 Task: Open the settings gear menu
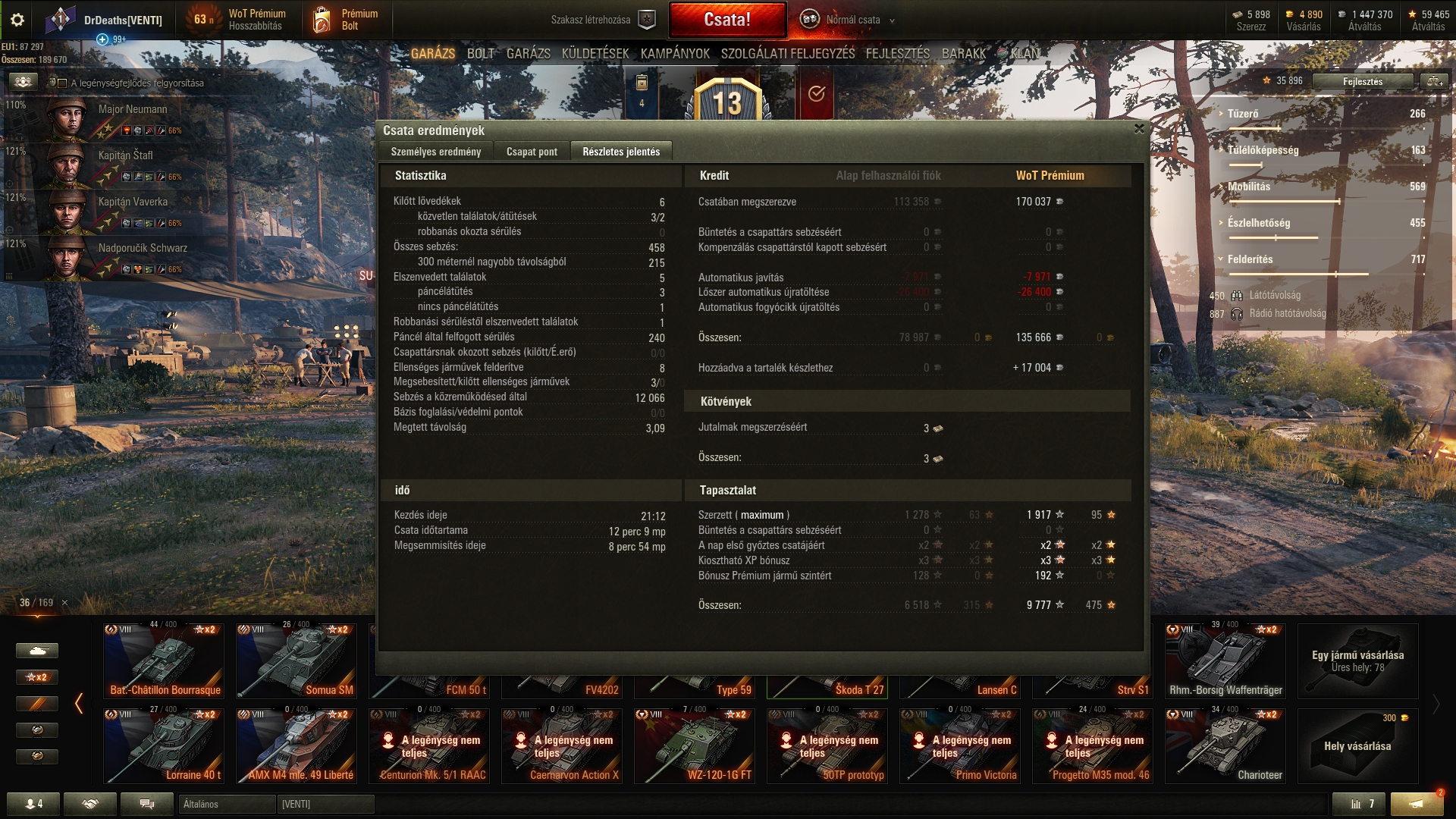(x=17, y=20)
